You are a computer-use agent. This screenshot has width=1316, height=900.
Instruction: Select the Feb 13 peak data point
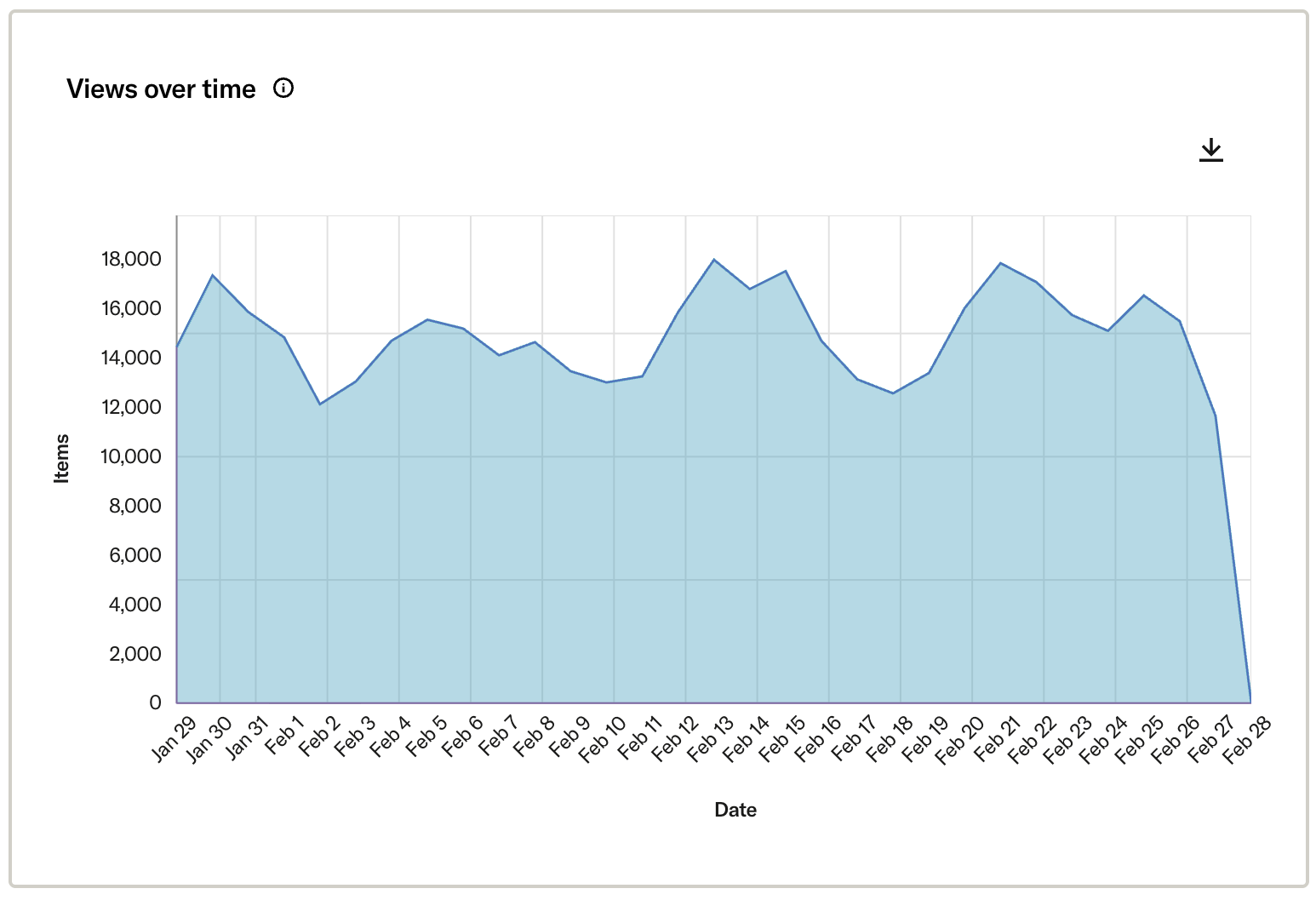pos(712,259)
